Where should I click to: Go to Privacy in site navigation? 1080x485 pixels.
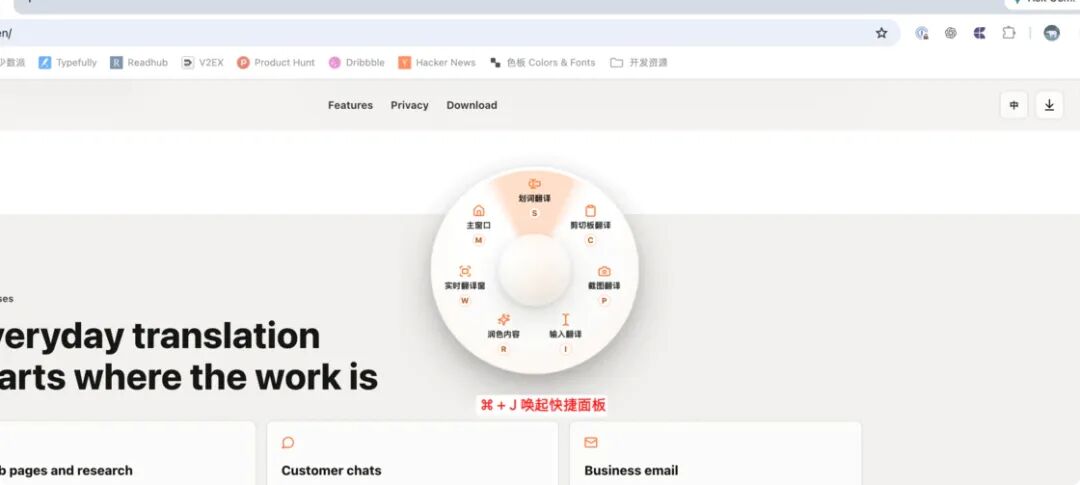pyautogui.click(x=409, y=105)
